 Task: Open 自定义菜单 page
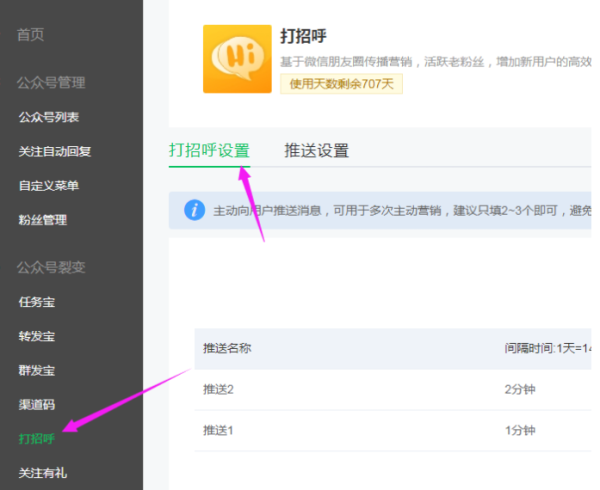tap(49, 186)
